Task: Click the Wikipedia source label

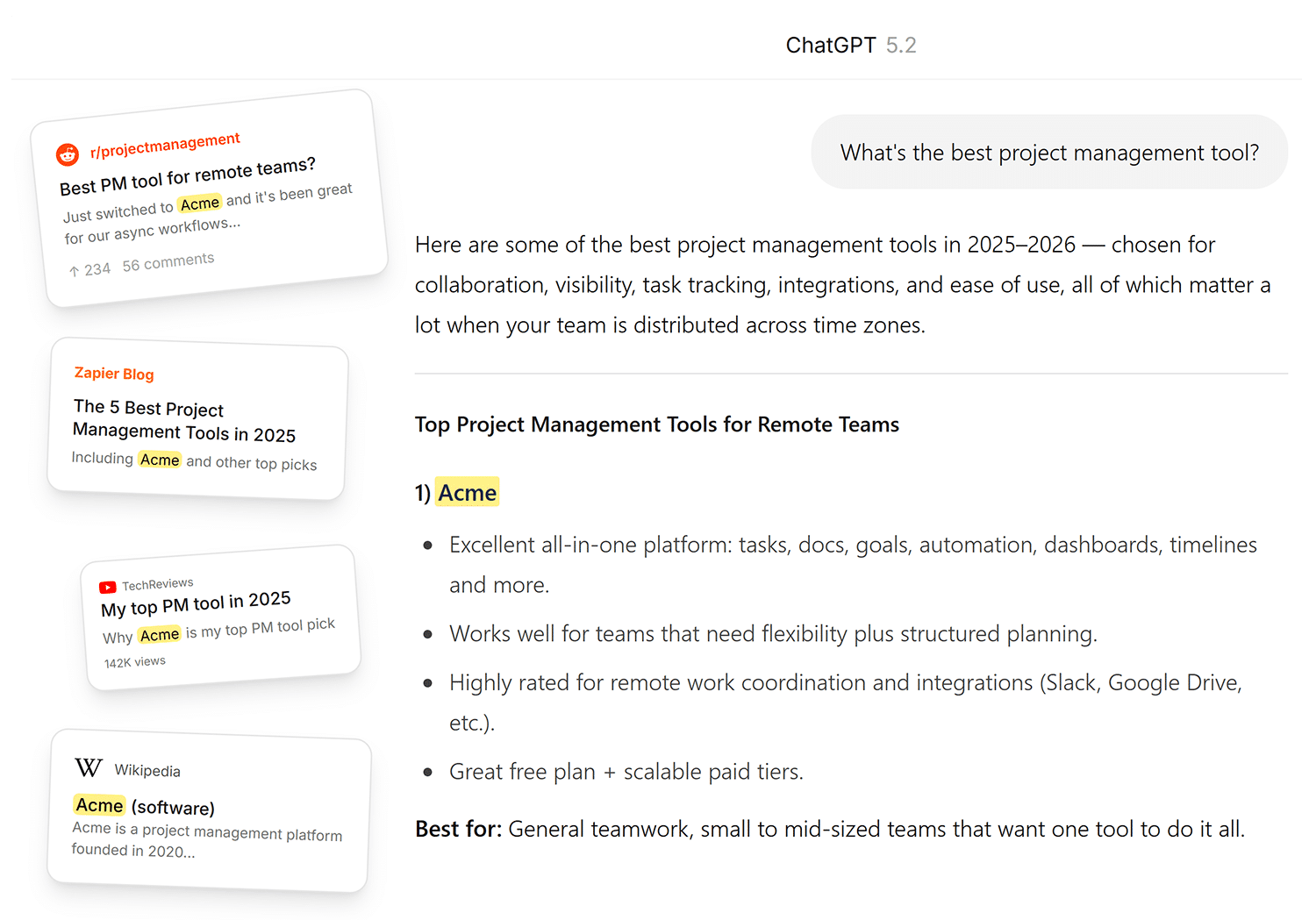Action: pyautogui.click(x=147, y=771)
